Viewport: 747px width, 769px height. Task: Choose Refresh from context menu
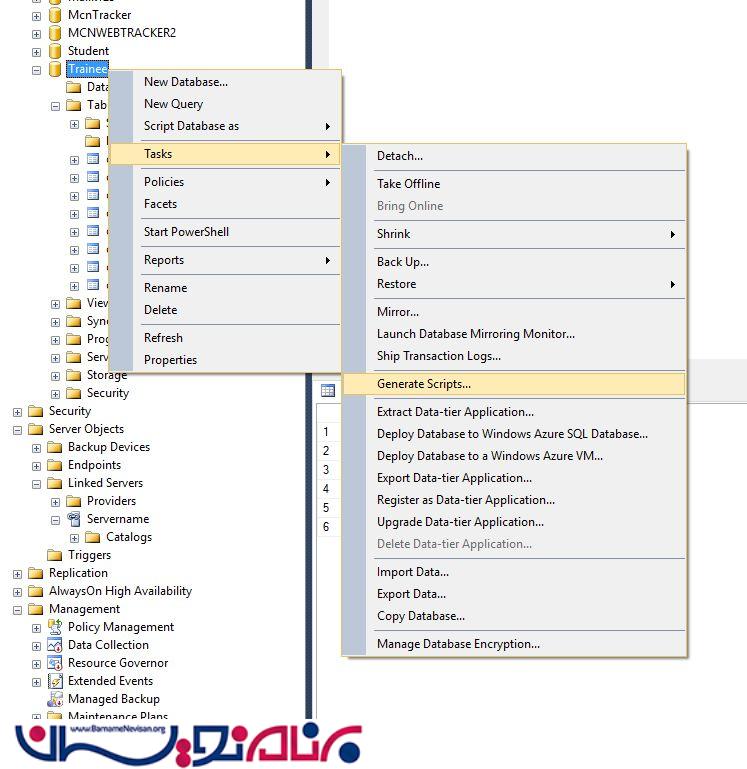coord(225,338)
